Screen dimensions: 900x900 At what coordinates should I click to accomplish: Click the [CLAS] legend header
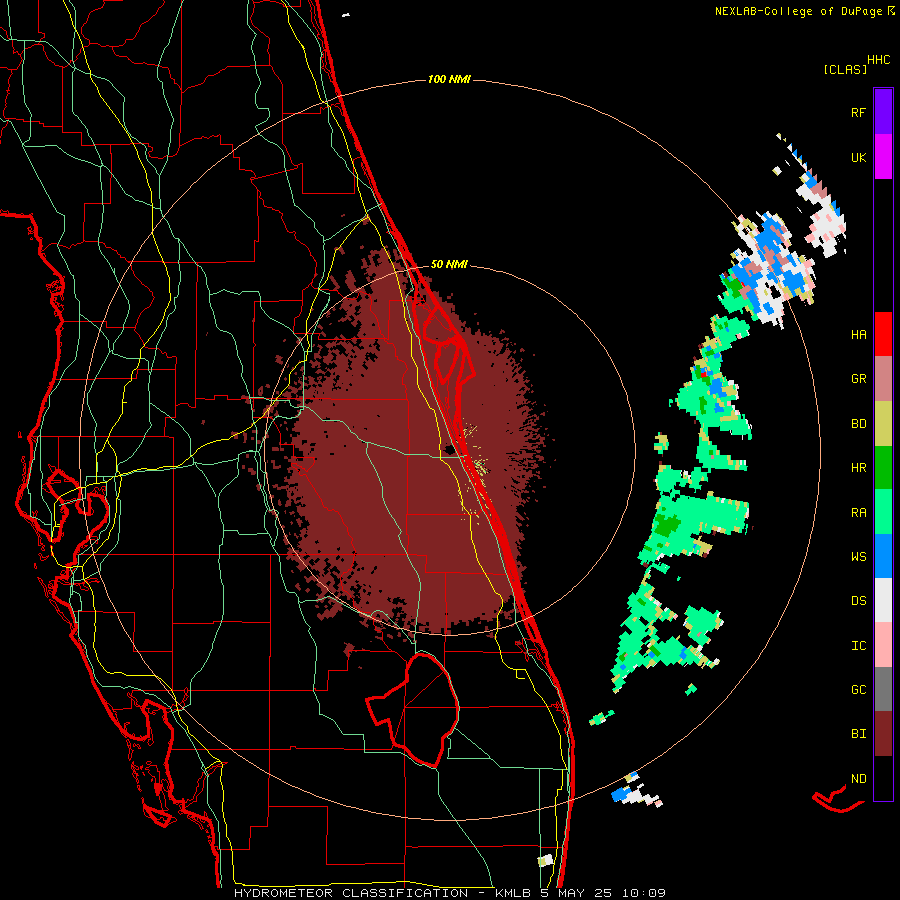845,69
